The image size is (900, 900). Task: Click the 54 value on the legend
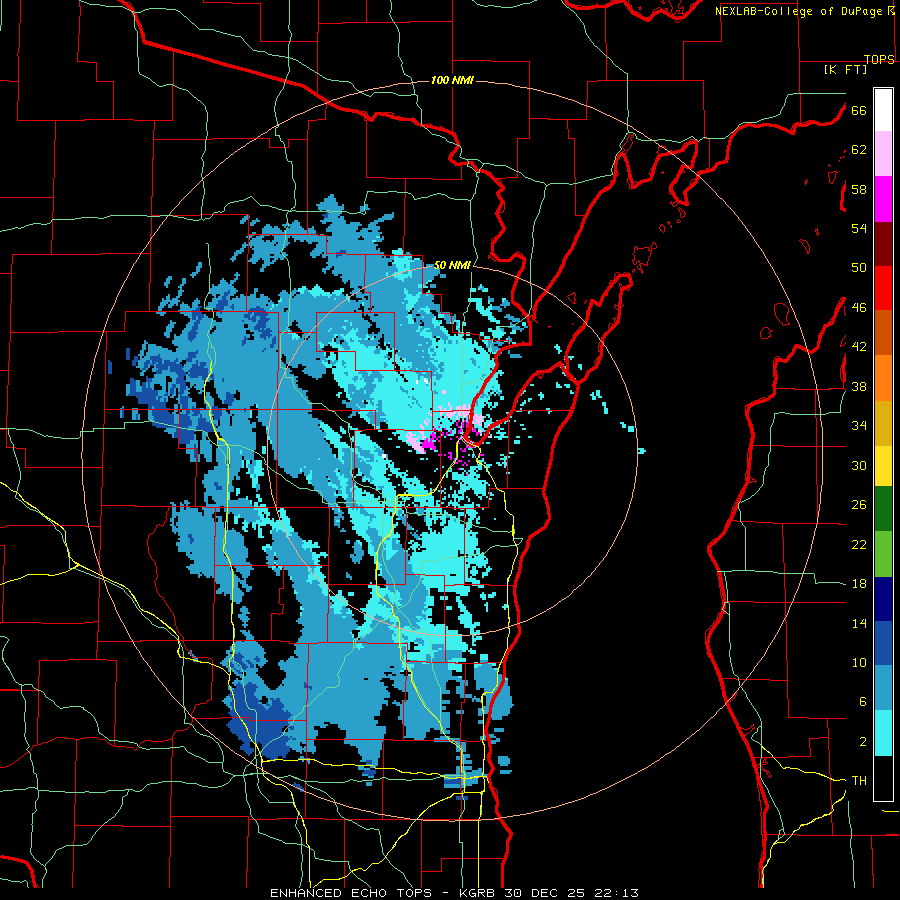click(x=859, y=228)
